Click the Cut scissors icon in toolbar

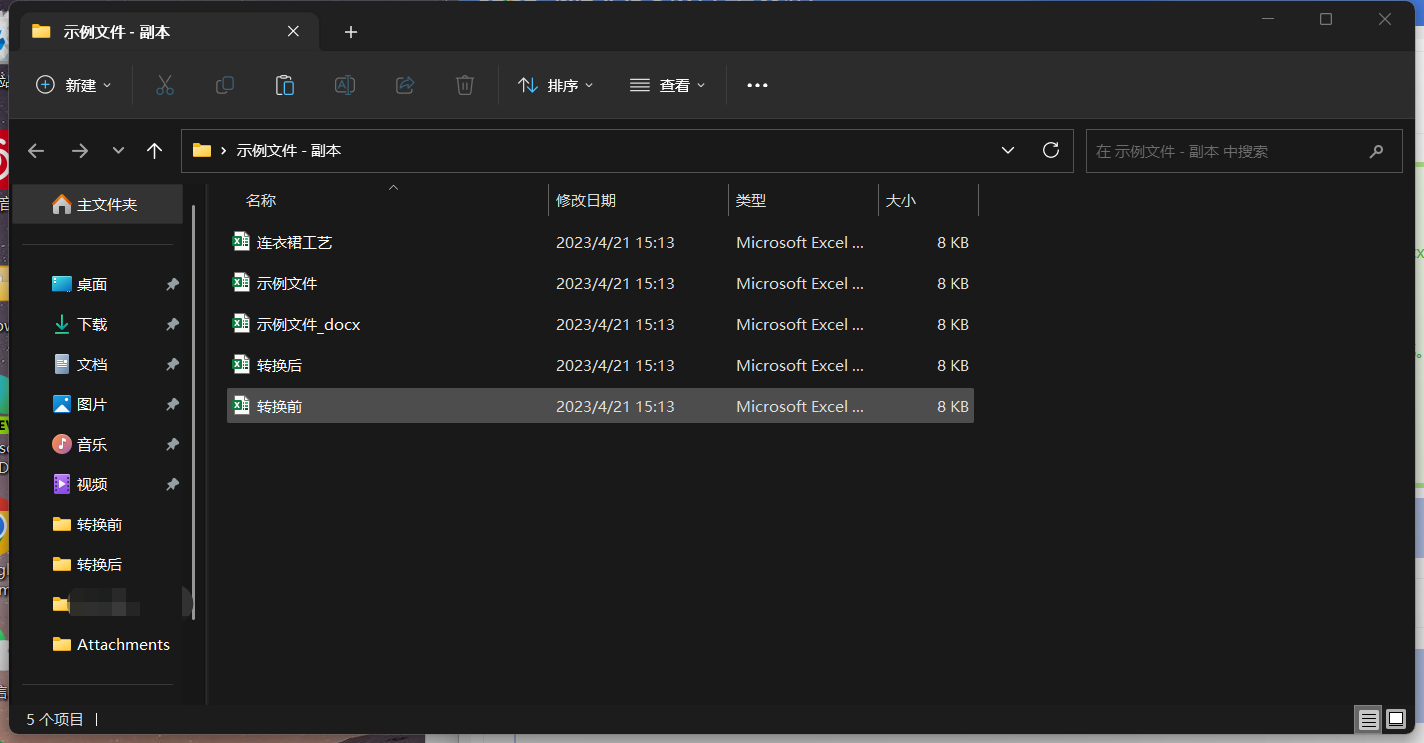(x=165, y=86)
